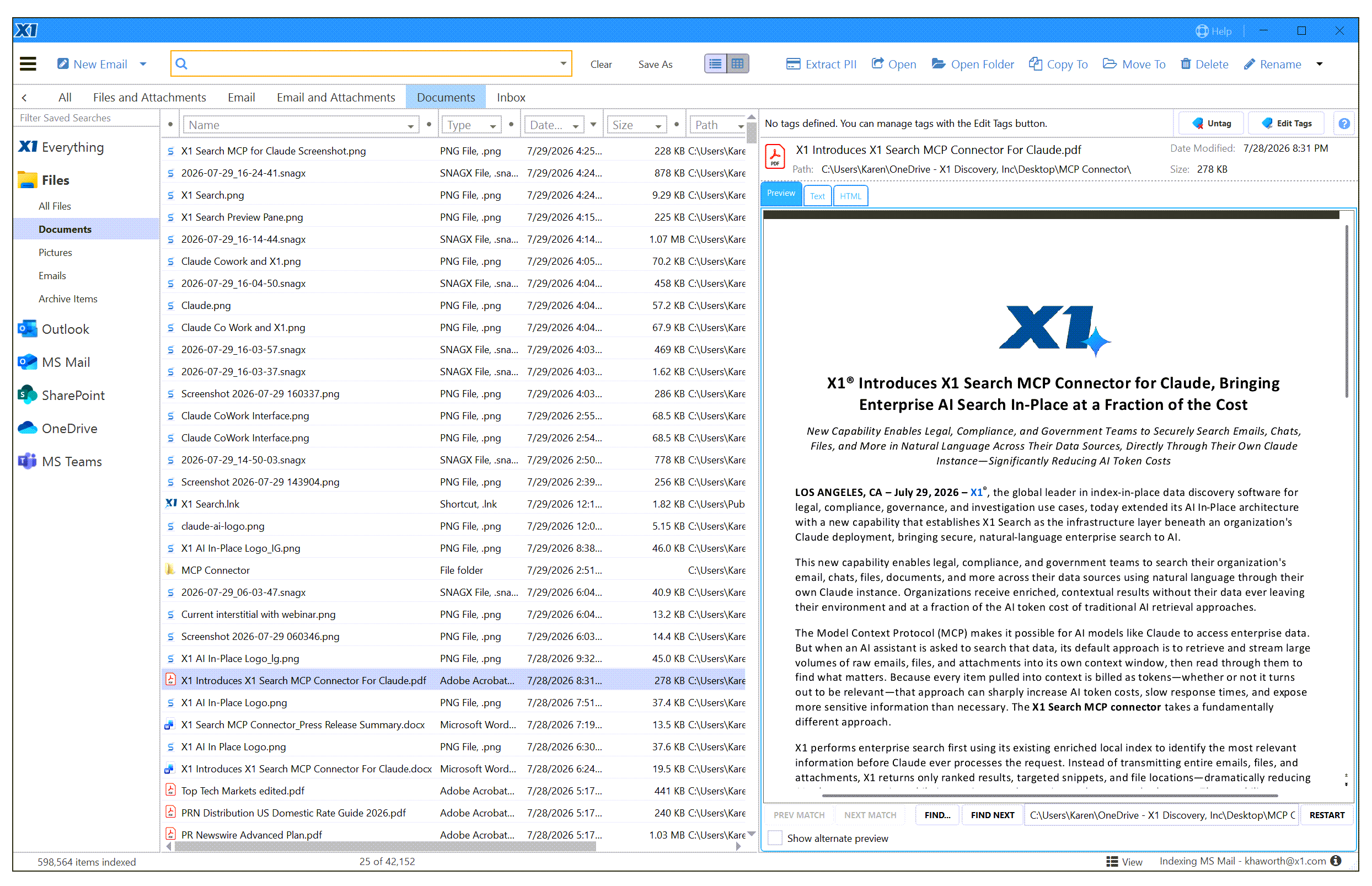Image resolution: width=1372 pixels, height=886 pixels.
Task: Click the Untag button
Action: (x=1211, y=124)
